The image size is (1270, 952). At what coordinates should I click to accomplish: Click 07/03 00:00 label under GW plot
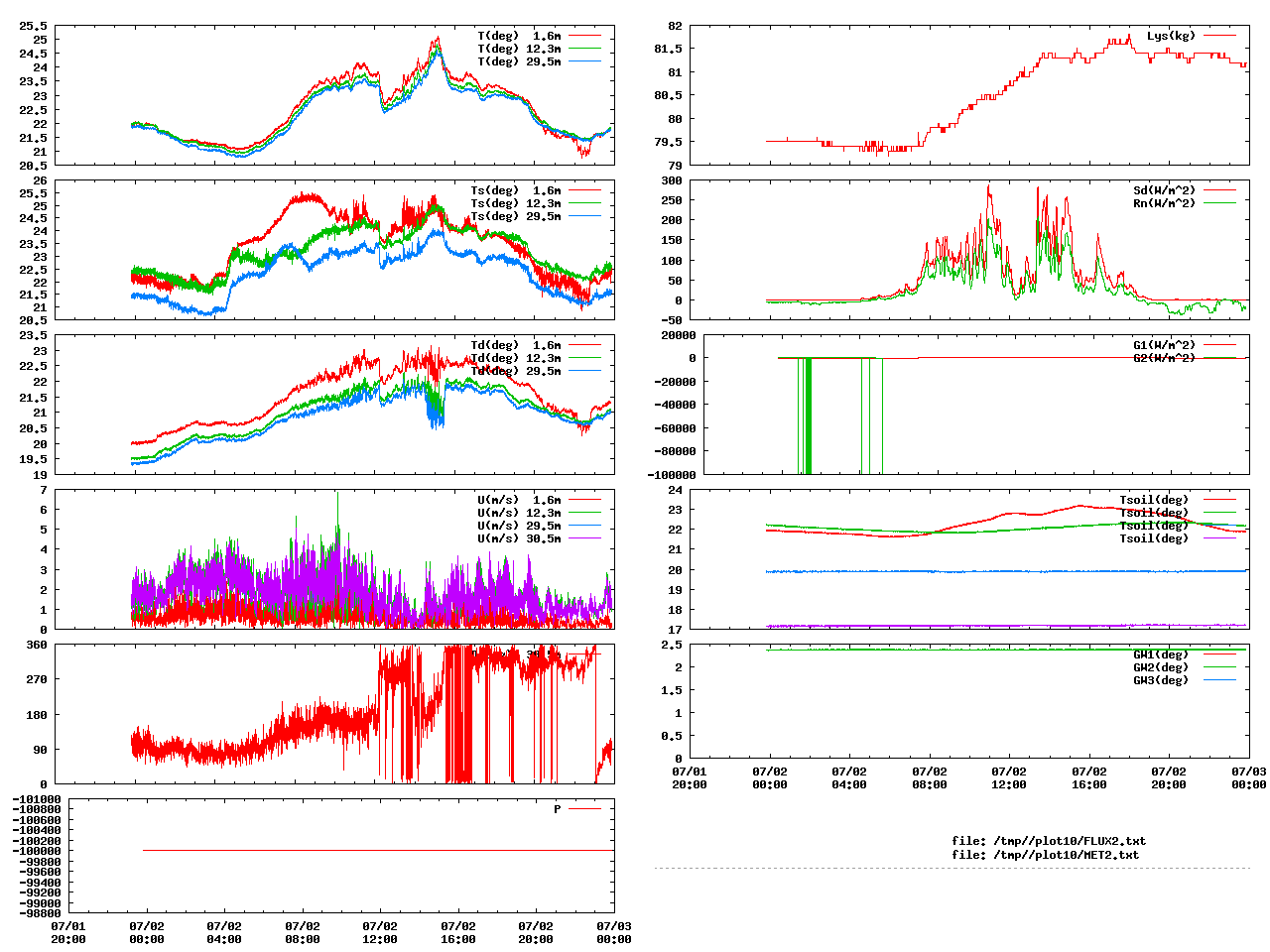point(1249,777)
